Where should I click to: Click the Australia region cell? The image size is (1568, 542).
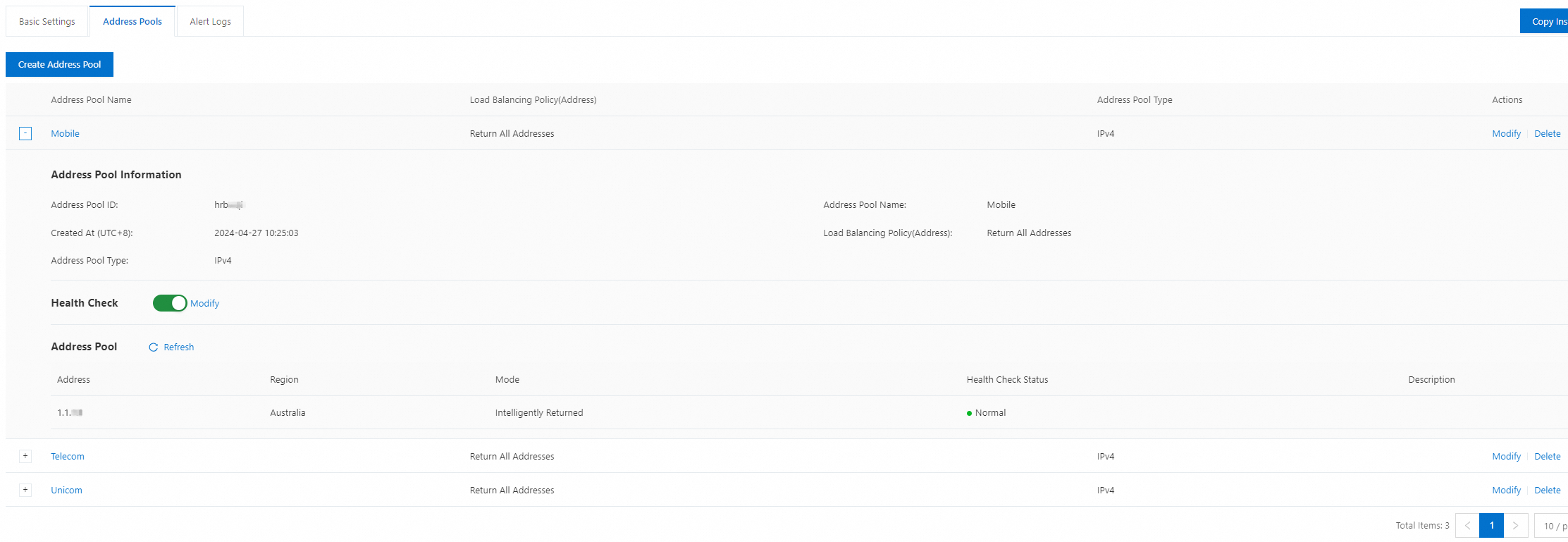pyautogui.click(x=288, y=412)
